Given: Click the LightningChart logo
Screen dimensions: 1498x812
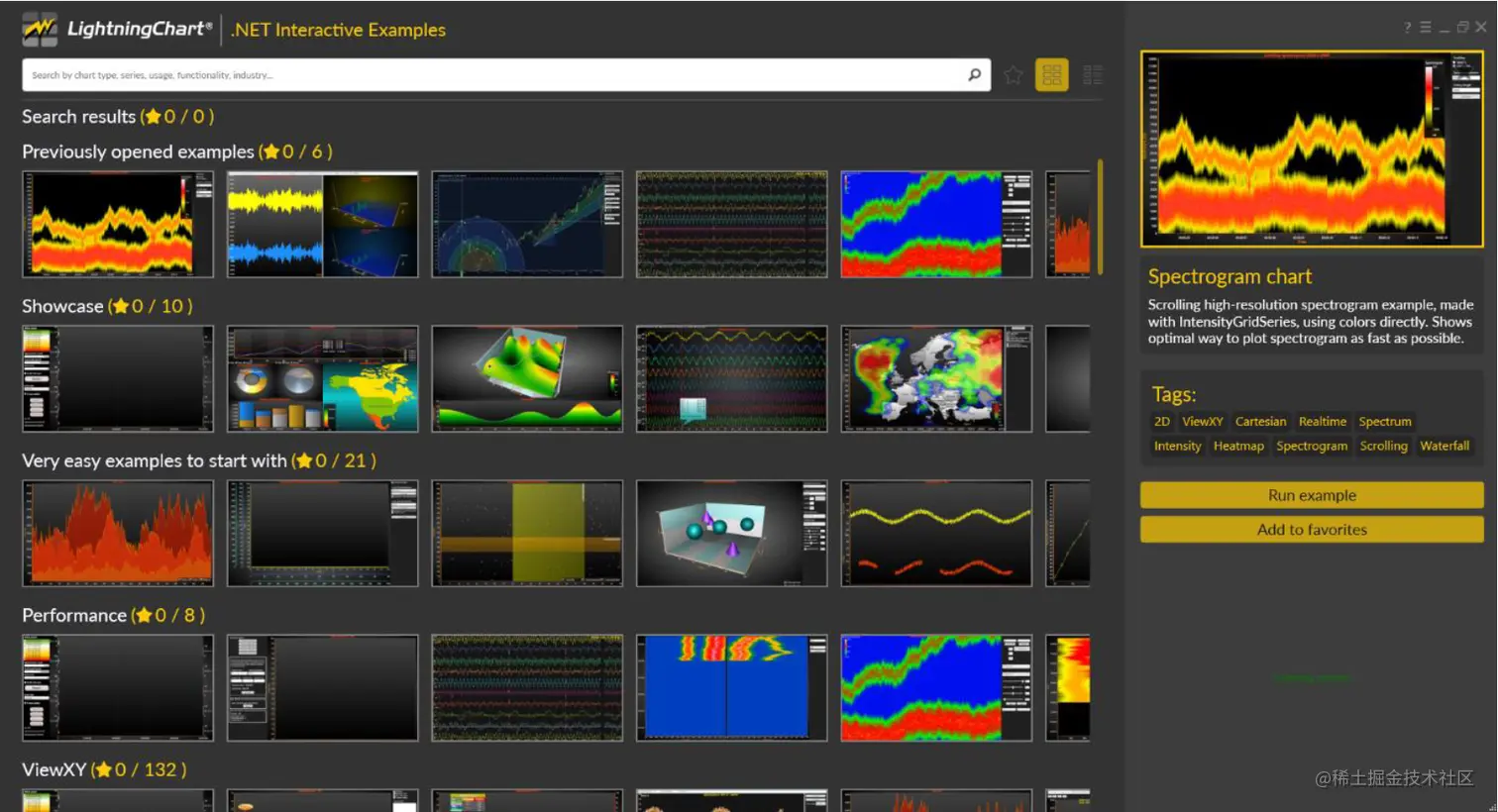Looking at the screenshot, I should [x=117, y=30].
